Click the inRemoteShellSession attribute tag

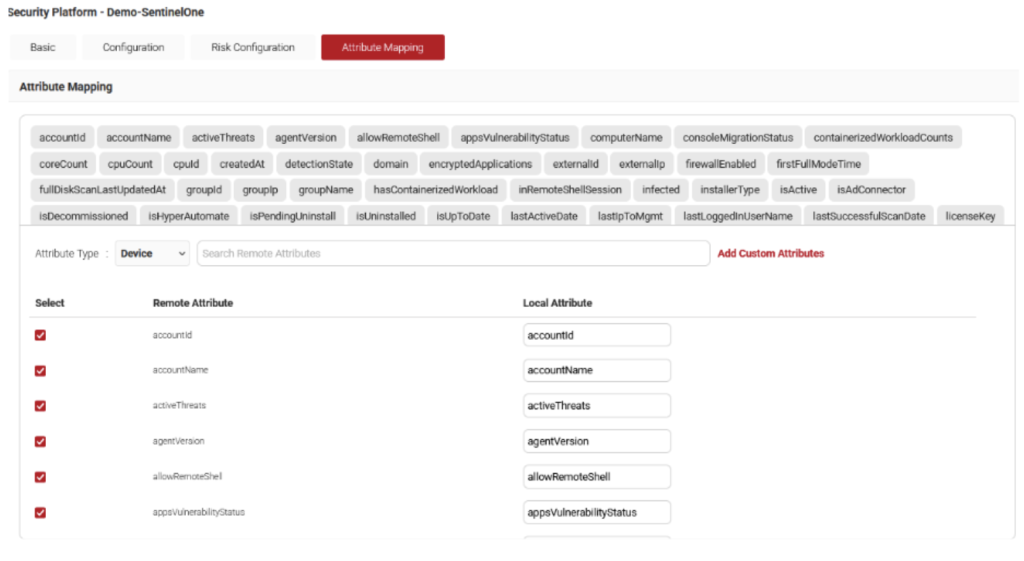[569, 190]
